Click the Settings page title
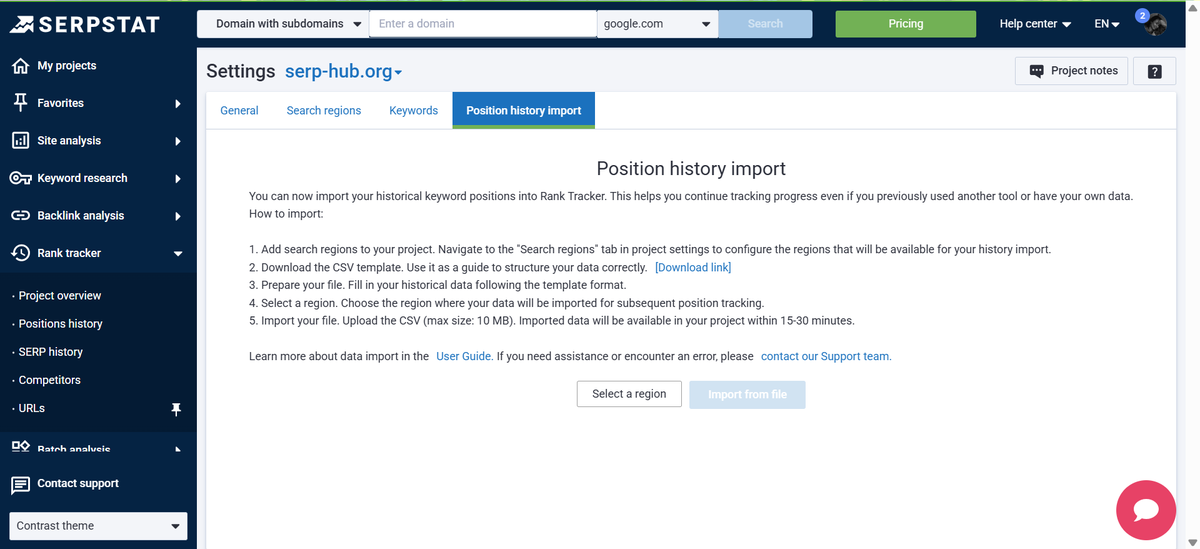 tap(240, 72)
